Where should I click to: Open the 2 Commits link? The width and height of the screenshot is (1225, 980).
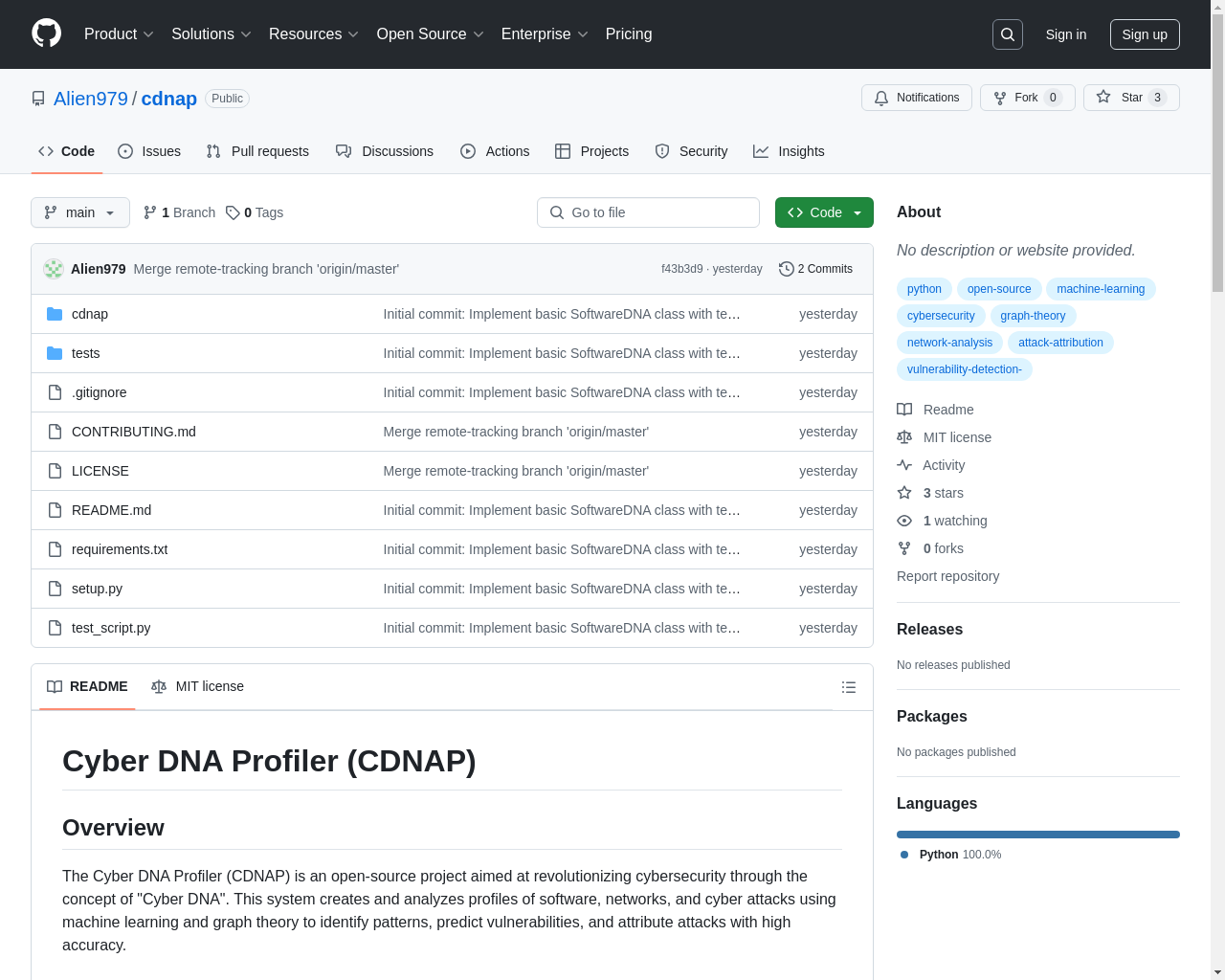pos(815,269)
